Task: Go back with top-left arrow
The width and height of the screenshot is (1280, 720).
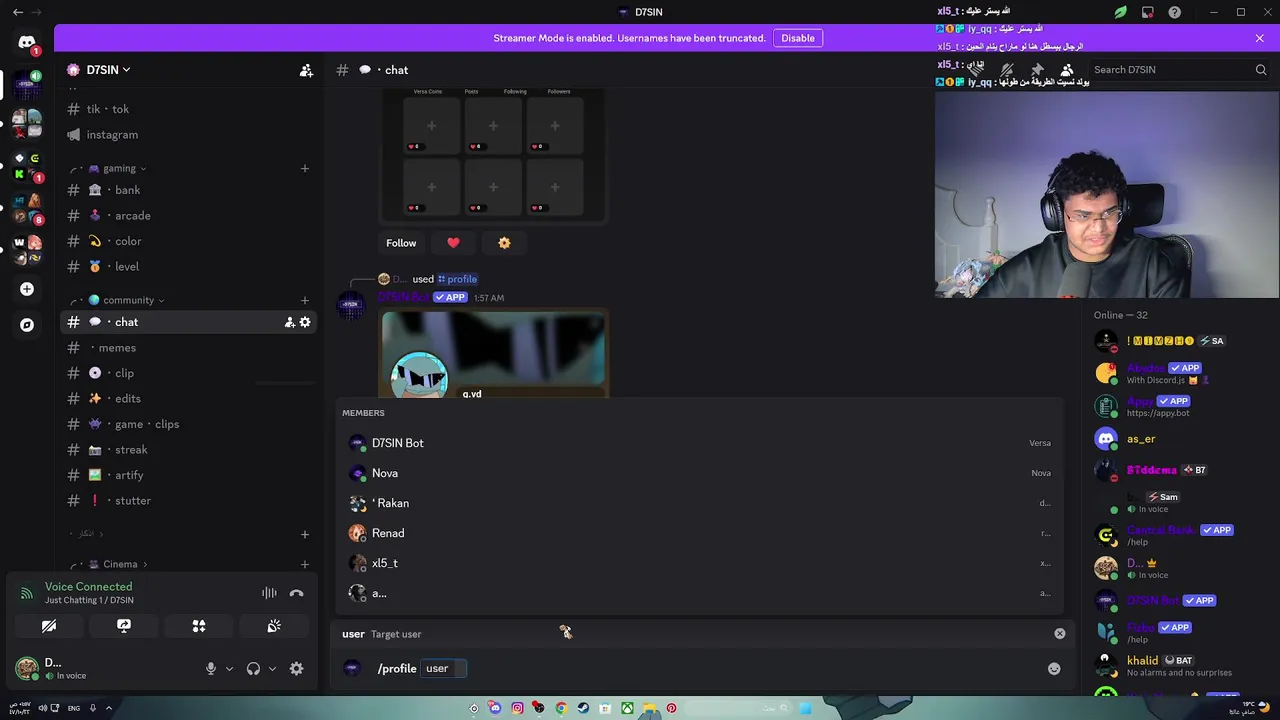Action: pyautogui.click(x=17, y=12)
